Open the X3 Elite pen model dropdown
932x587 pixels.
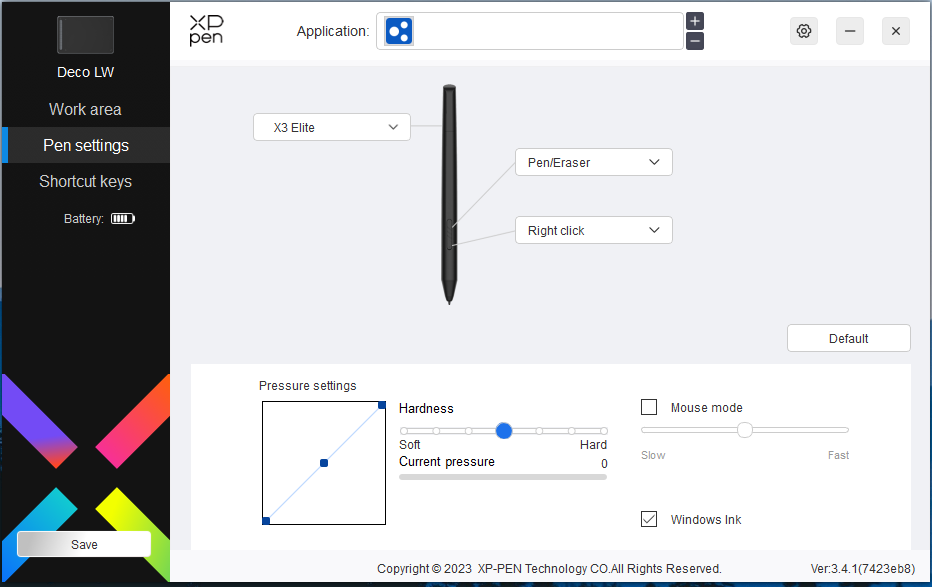[x=332, y=127]
